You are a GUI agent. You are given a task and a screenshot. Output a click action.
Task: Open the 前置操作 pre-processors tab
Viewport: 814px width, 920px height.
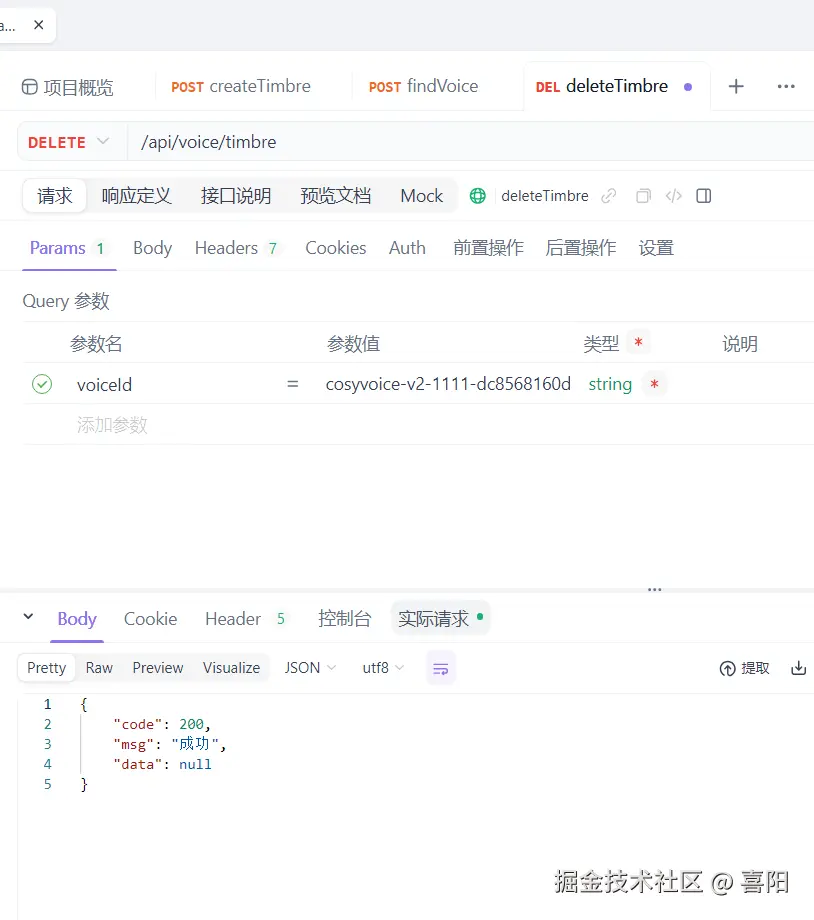[488, 248]
